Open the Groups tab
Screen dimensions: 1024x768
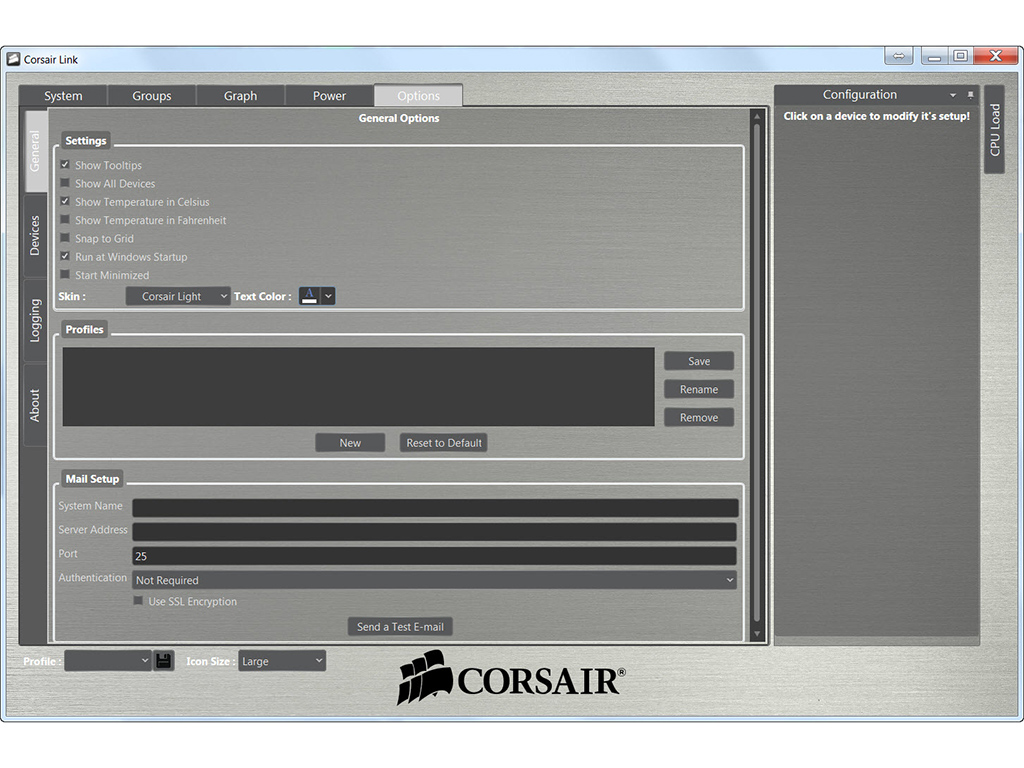pos(152,96)
